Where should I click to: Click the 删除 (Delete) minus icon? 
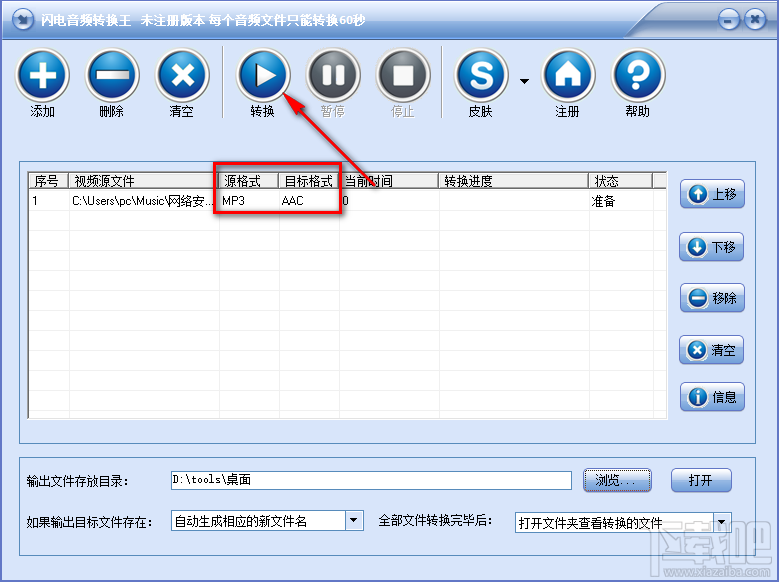(x=112, y=75)
